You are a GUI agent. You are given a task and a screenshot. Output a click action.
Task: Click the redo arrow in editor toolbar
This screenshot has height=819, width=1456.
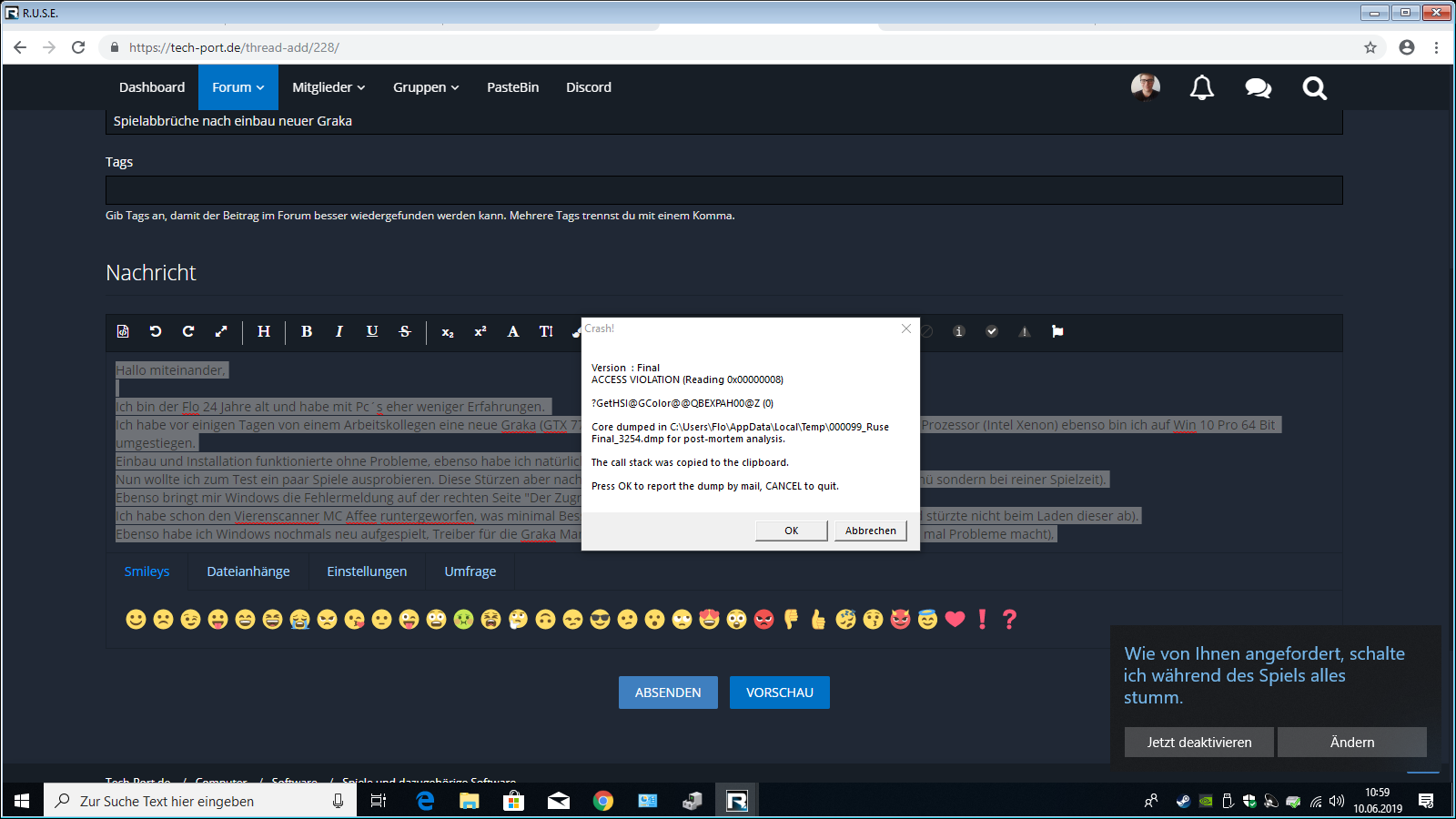point(188,332)
